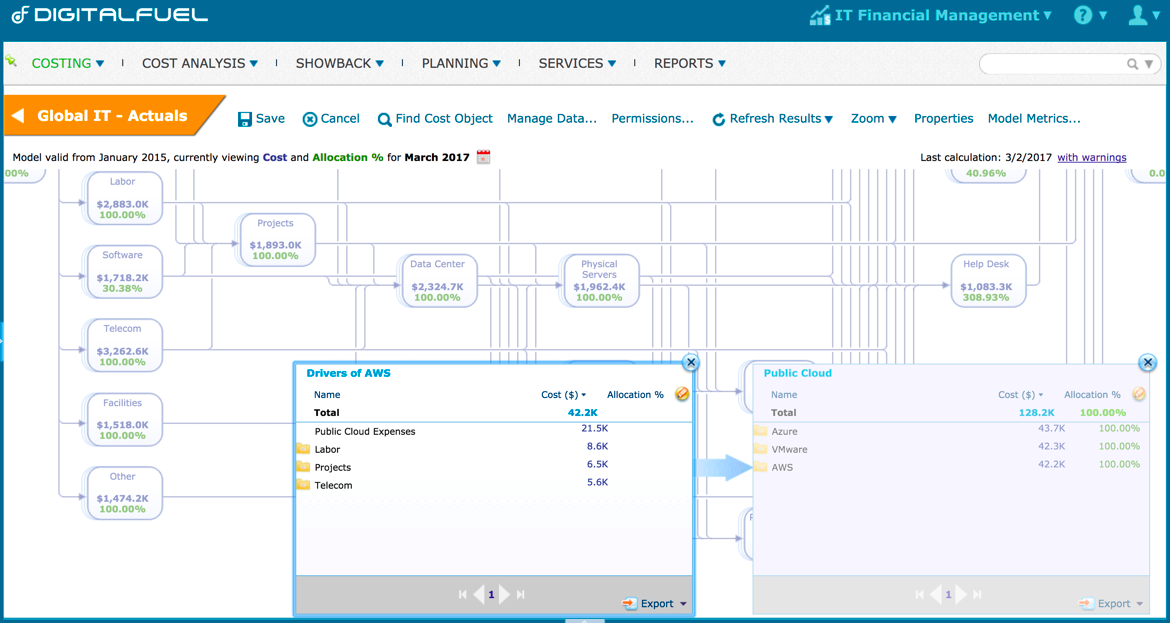1172x624 pixels.
Task: Click the Name column header in Public Cloud
Action: [x=784, y=395]
